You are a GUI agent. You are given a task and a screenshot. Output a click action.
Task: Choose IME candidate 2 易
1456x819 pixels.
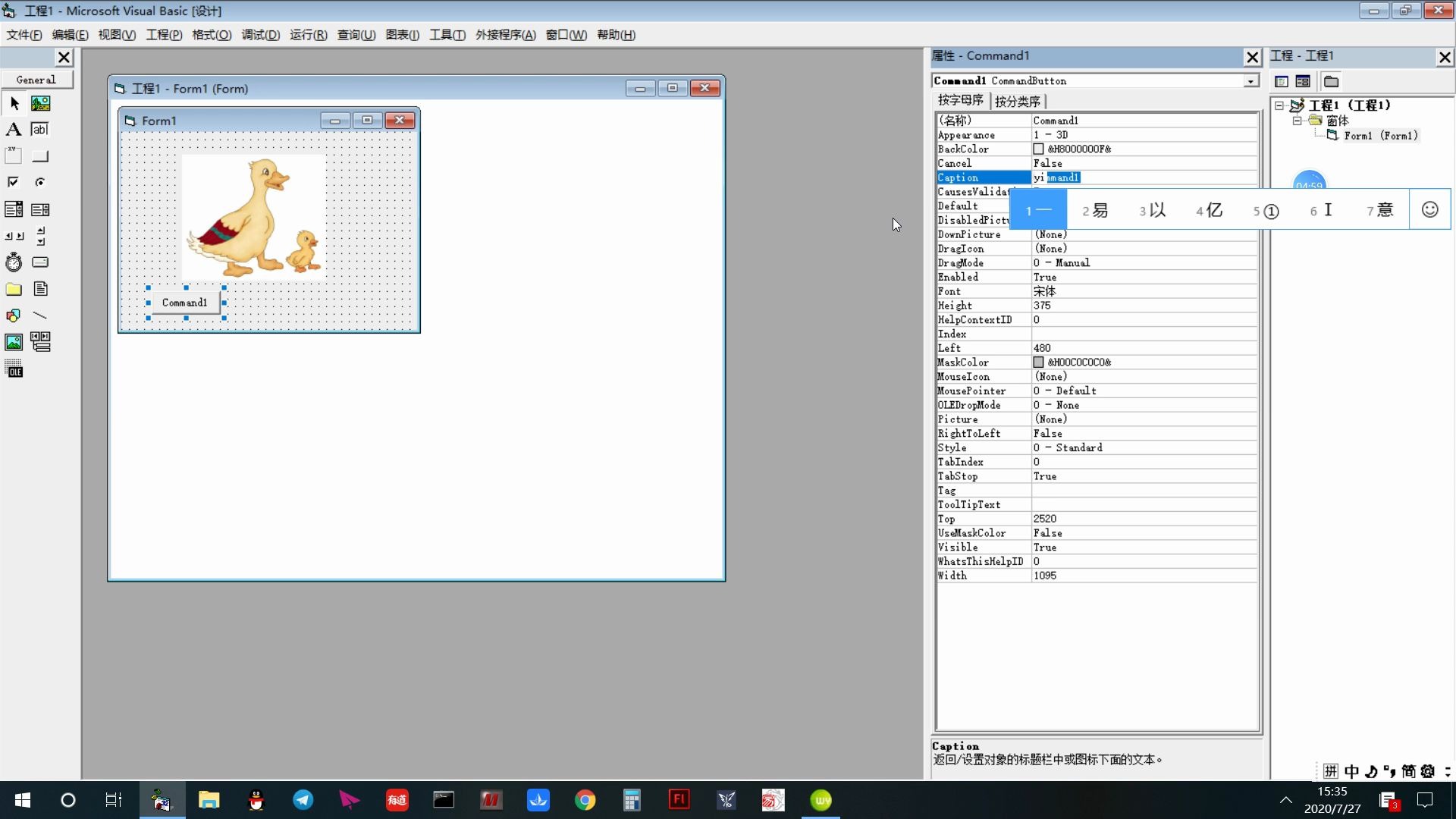pos(1095,210)
